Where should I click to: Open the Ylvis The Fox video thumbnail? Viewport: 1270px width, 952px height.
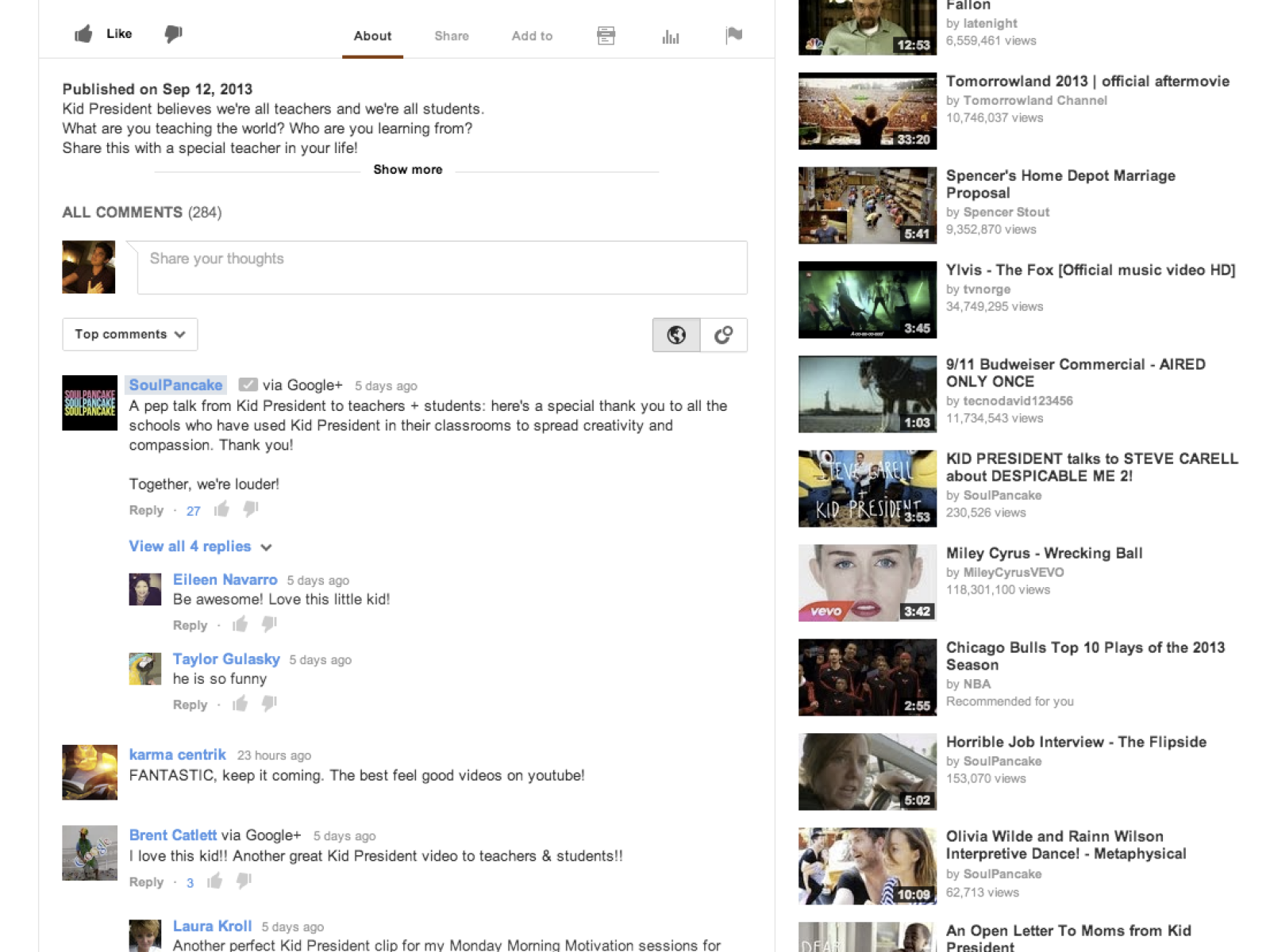[x=868, y=300]
